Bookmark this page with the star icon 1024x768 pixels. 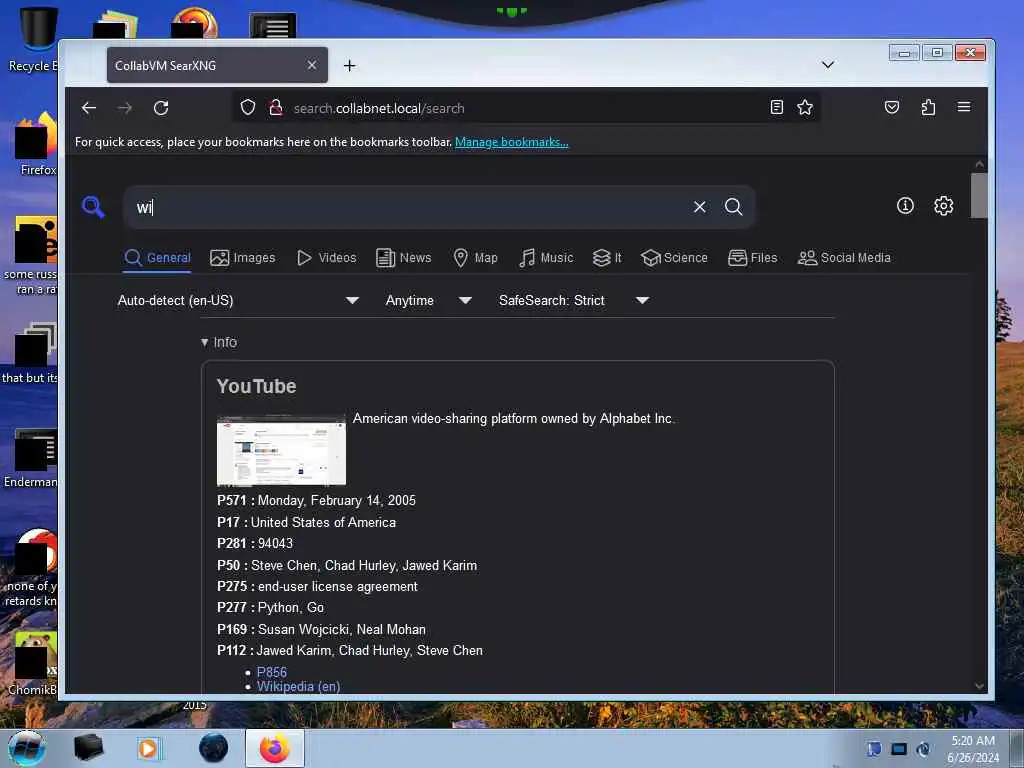pyautogui.click(x=805, y=107)
